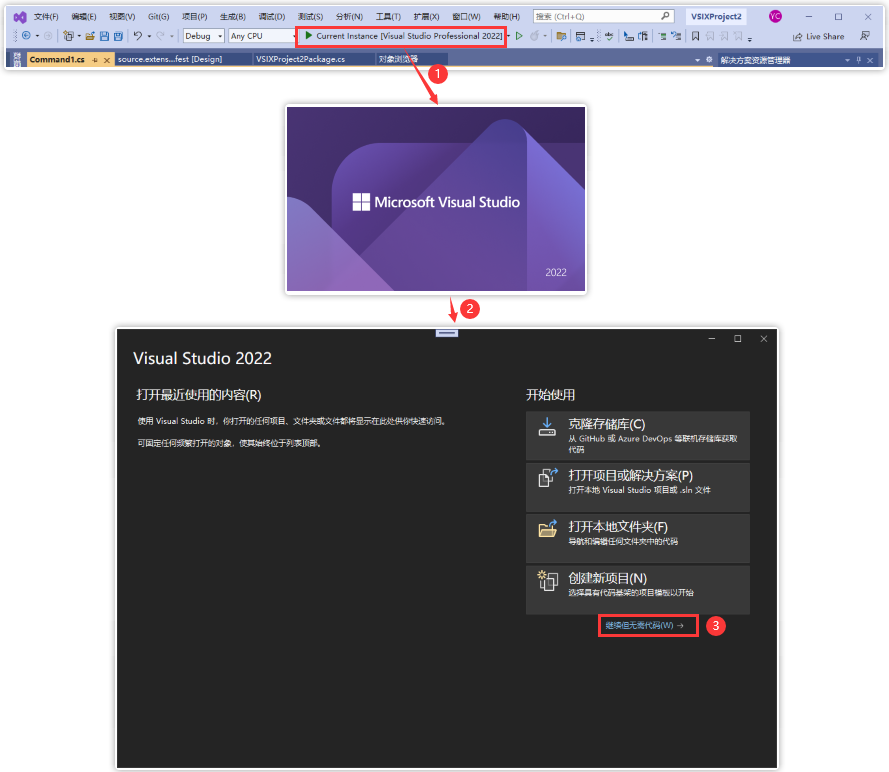889x772 pixels.
Task: Click the next bookmark icon
Action: point(724,36)
